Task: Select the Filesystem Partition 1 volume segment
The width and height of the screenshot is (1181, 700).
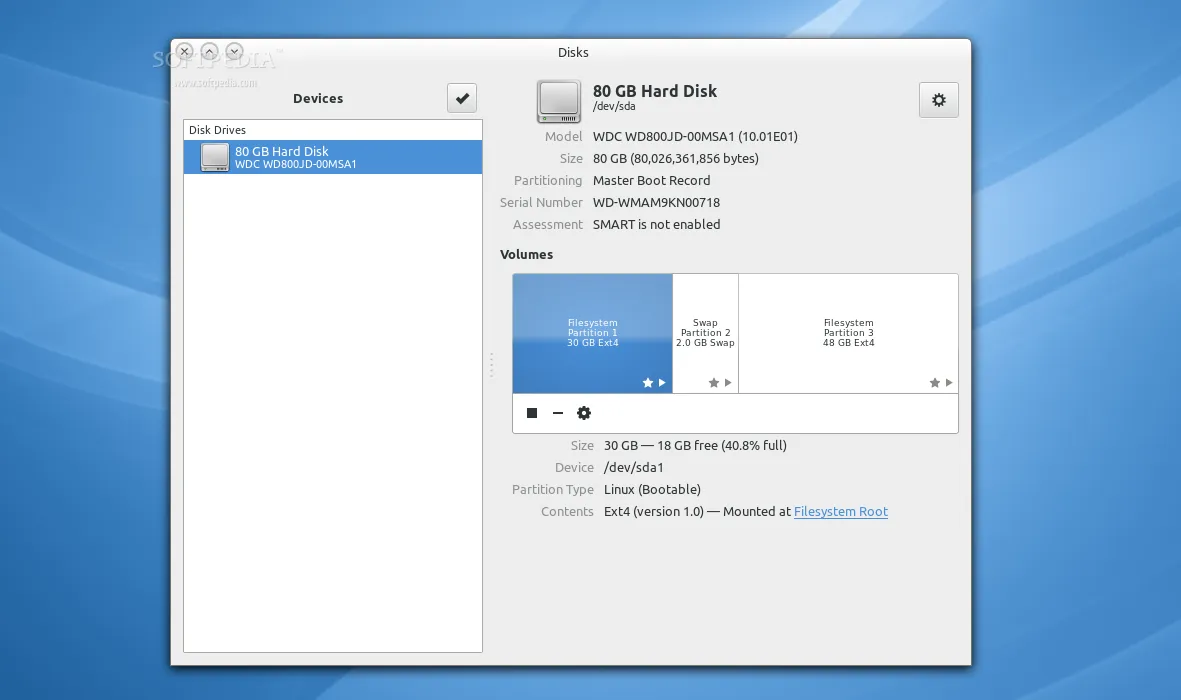Action: pos(592,330)
